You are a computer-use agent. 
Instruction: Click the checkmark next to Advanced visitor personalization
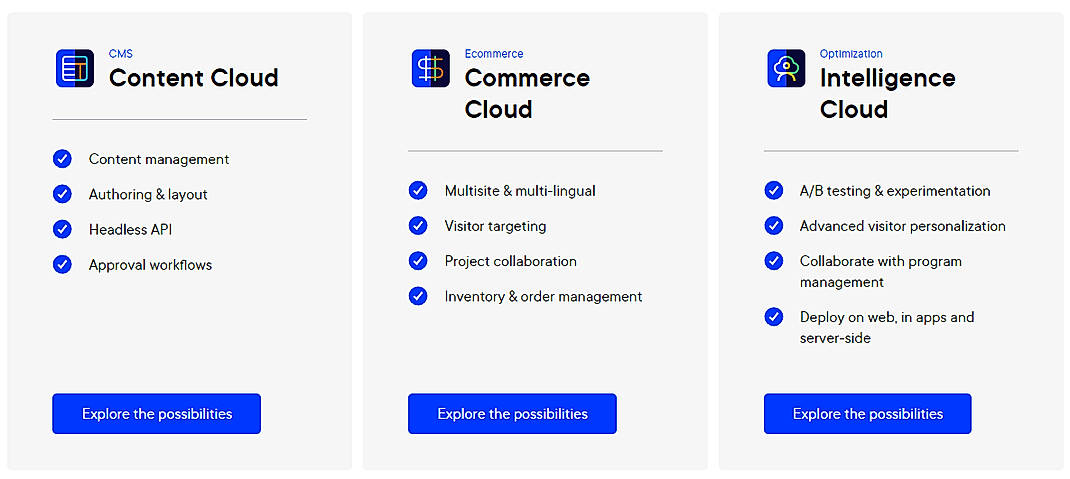click(774, 226)
